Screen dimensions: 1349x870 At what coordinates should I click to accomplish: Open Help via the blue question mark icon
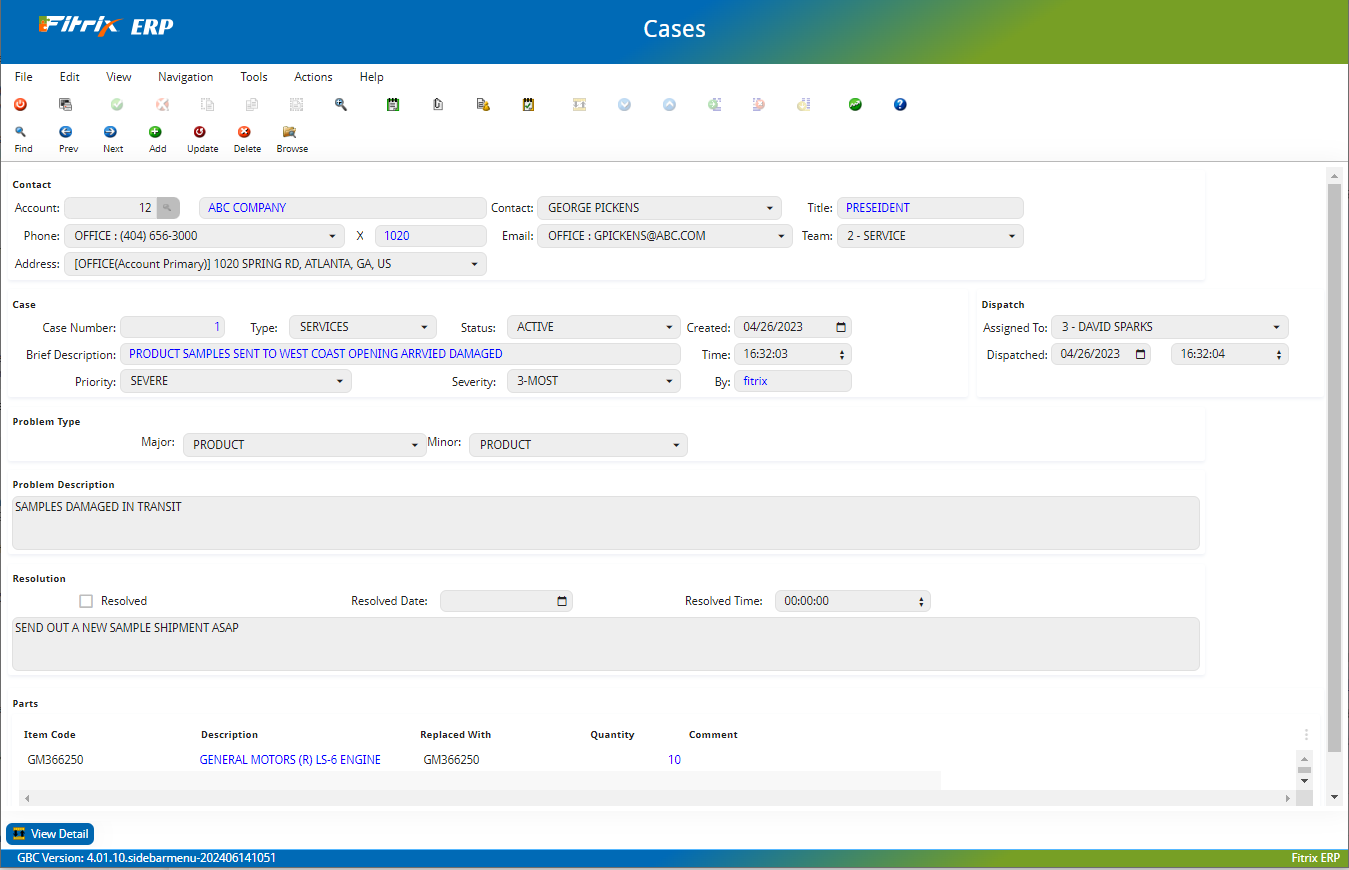pyautogui.click(x=899, y=104)
